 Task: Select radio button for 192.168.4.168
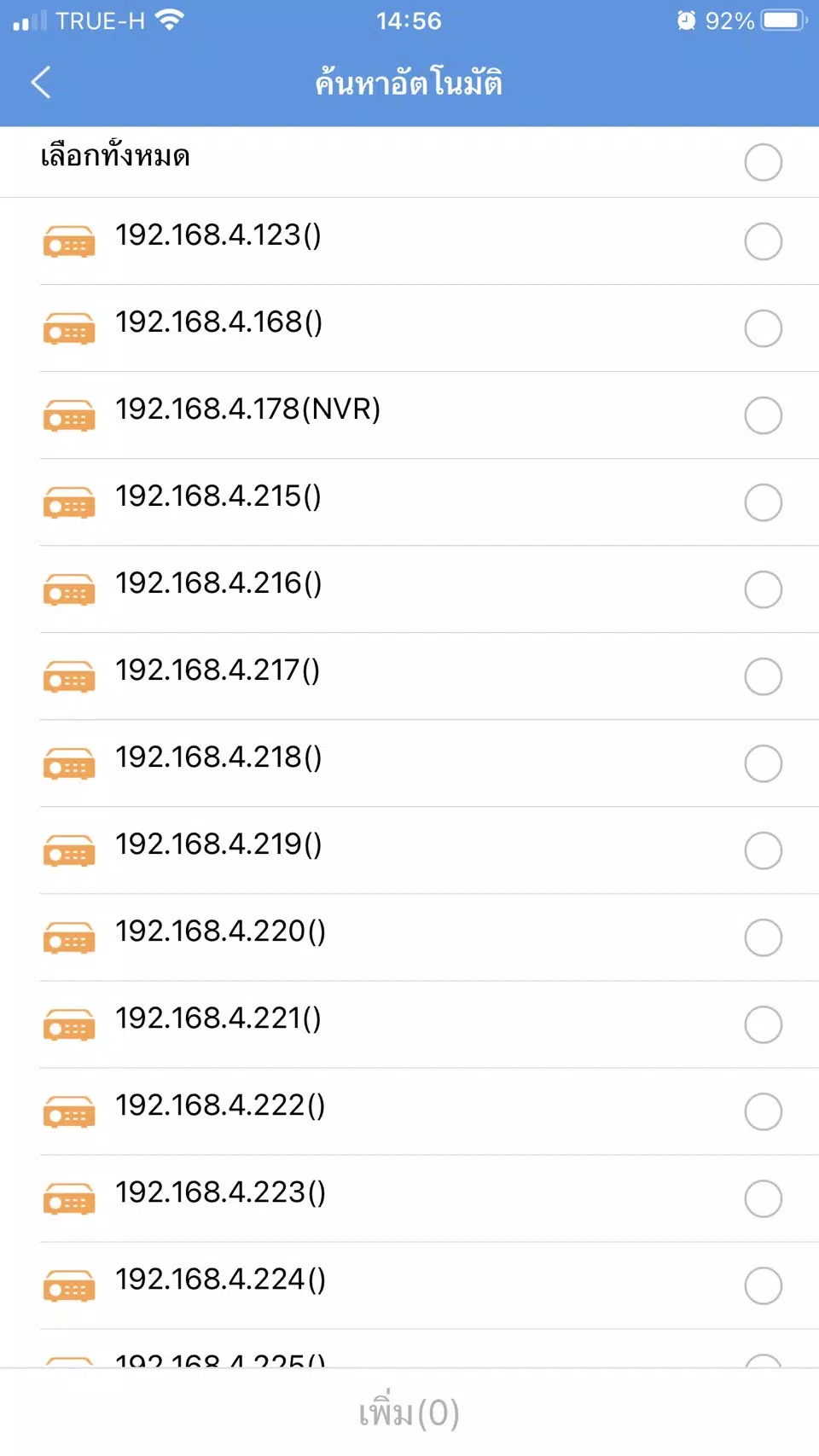763,328
